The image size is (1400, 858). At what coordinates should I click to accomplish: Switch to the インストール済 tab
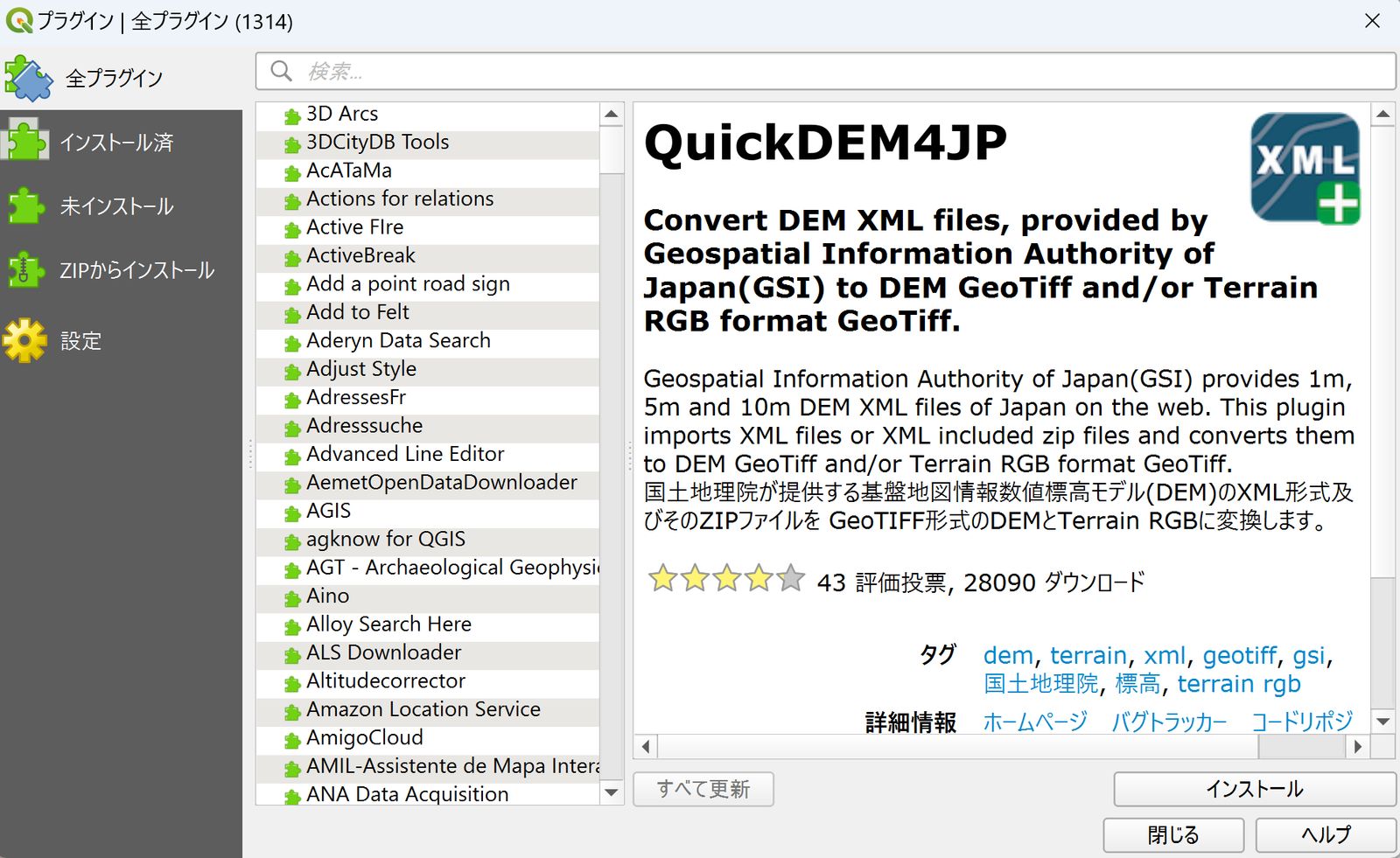click(121, 142)
